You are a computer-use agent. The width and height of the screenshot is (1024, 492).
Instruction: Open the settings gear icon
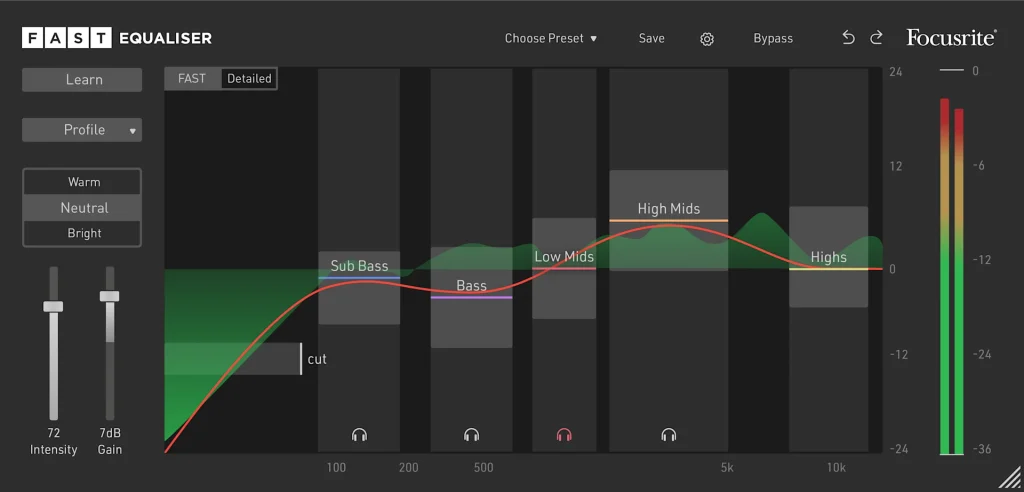point(707,39)
